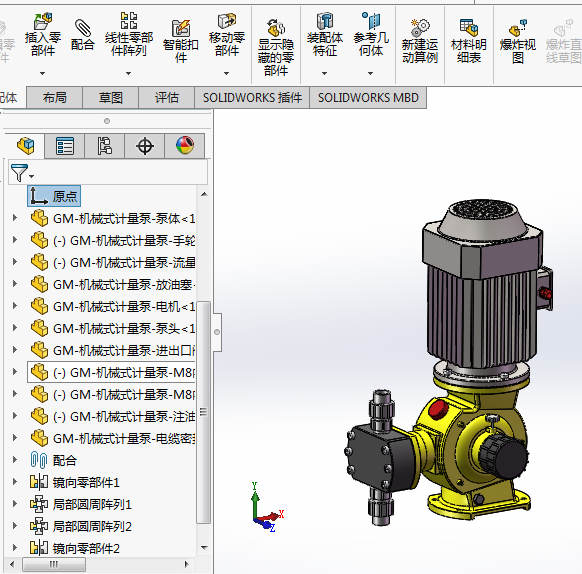Open filter funnel dropdown arrow

32,177
